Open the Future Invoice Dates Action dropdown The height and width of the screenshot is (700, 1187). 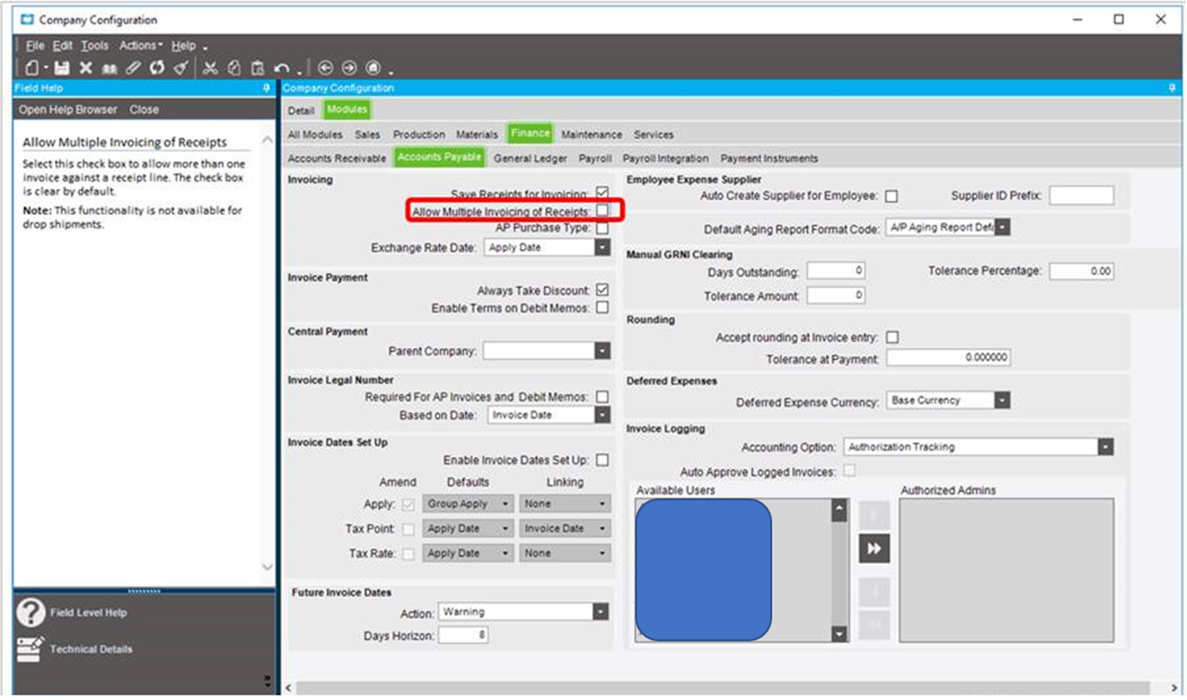600,612
